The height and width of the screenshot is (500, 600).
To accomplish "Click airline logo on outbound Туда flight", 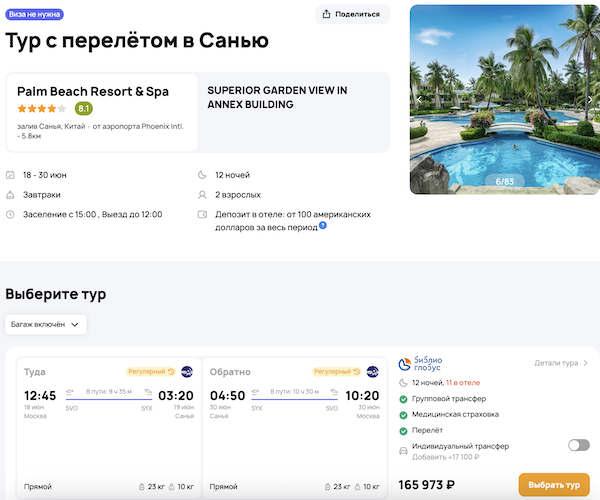I will coord(188,371).
